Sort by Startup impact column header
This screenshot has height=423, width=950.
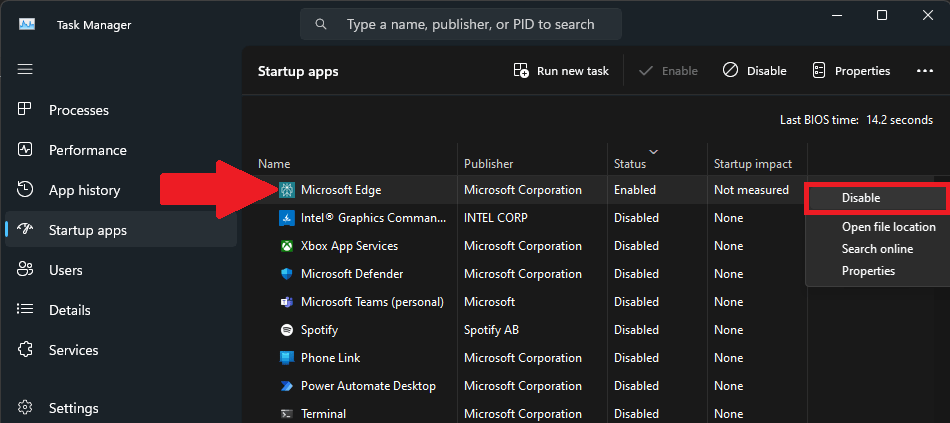coord(752,164)
